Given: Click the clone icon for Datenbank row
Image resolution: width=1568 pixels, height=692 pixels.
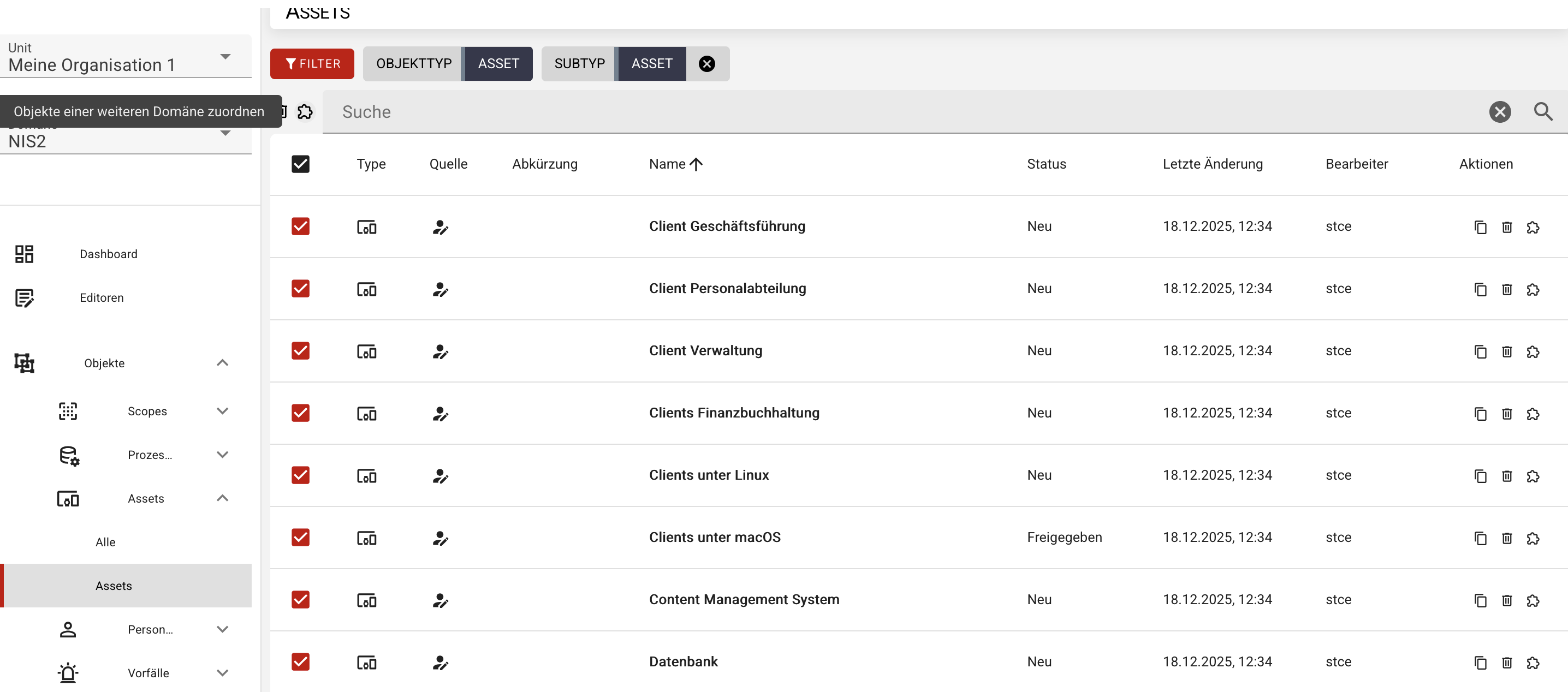Looking at the screenshot, I should point(1480,663).
